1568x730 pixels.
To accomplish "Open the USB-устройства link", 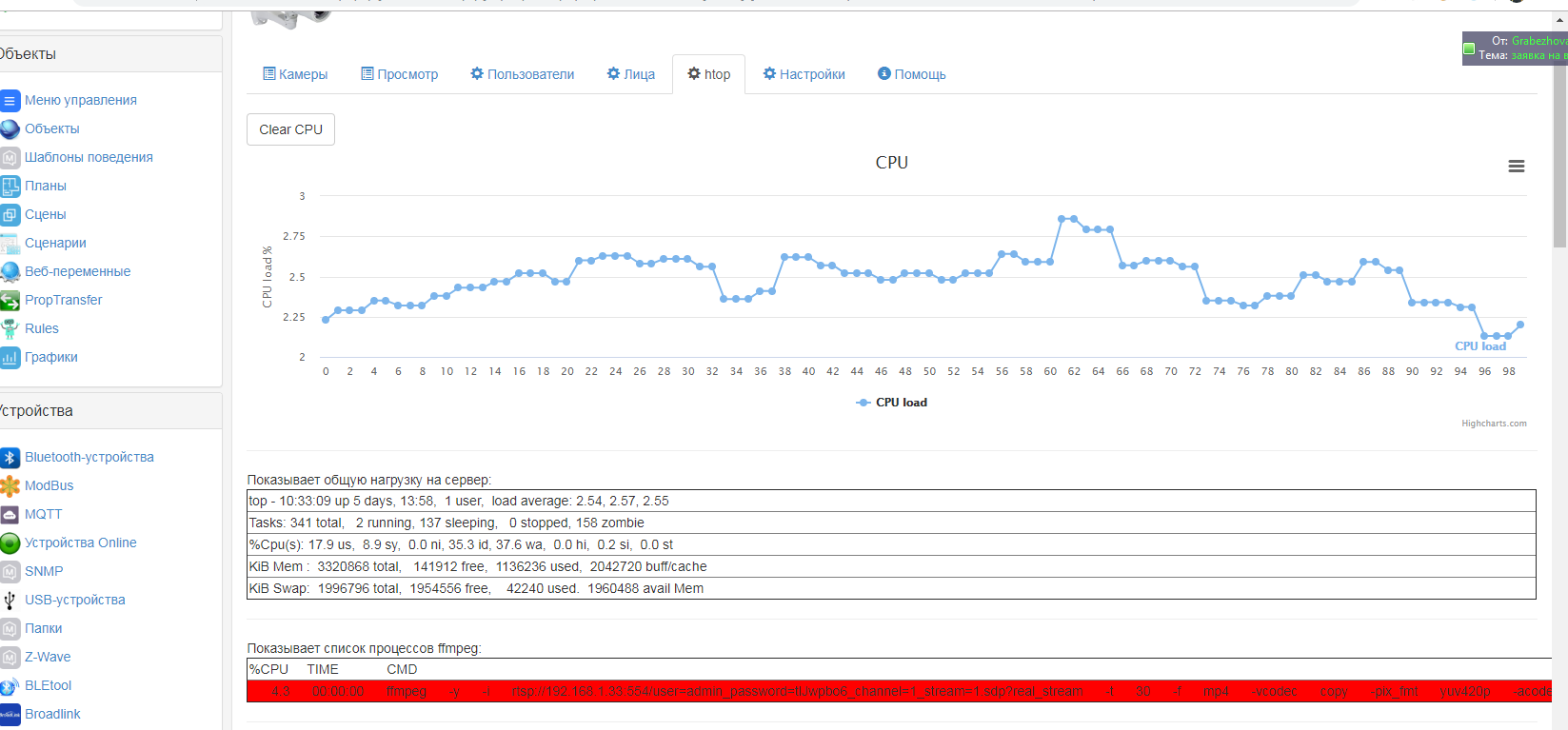I will coord(75,600).
